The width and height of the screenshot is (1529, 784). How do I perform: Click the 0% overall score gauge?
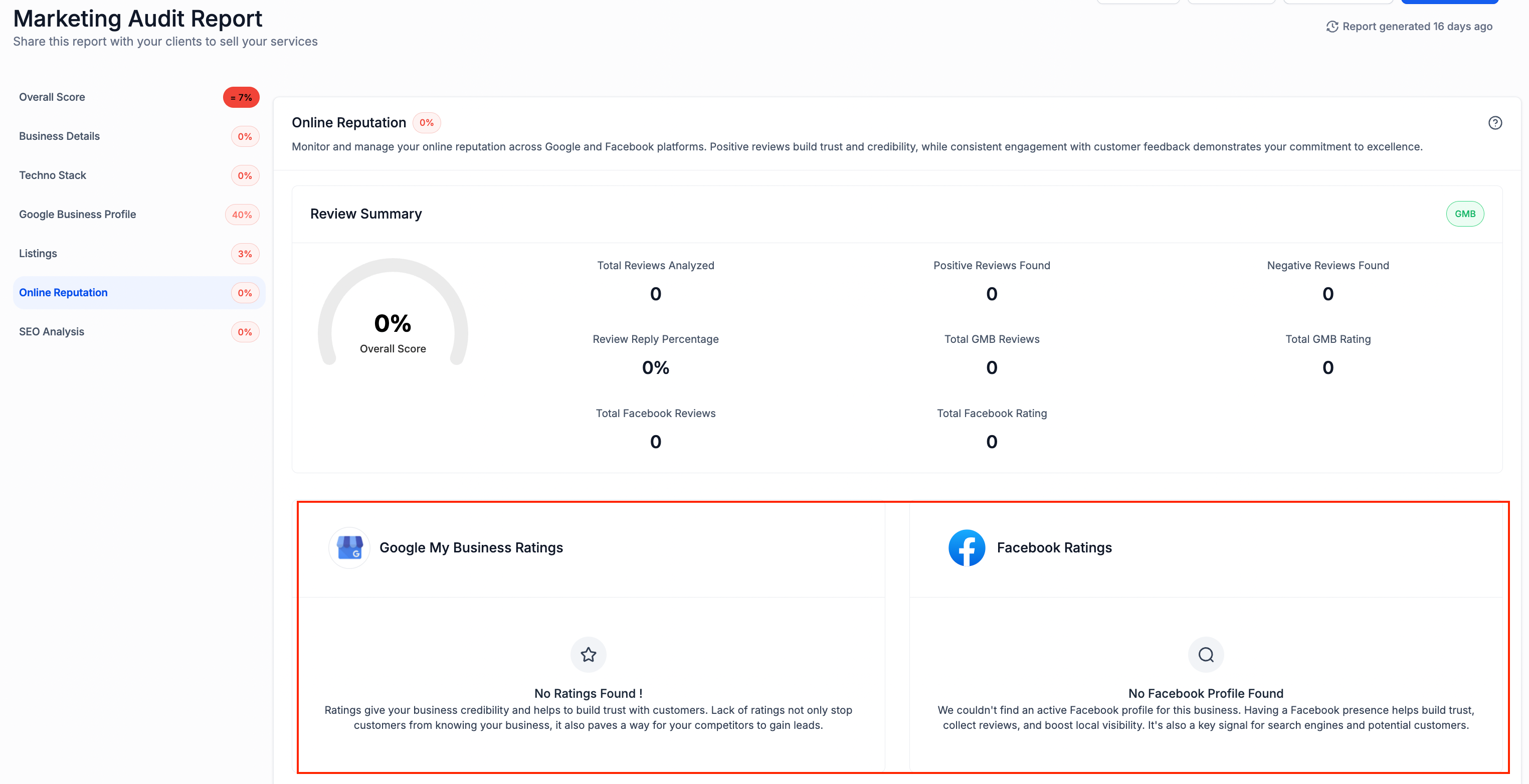pyautogui.click(x=393, y=323)
